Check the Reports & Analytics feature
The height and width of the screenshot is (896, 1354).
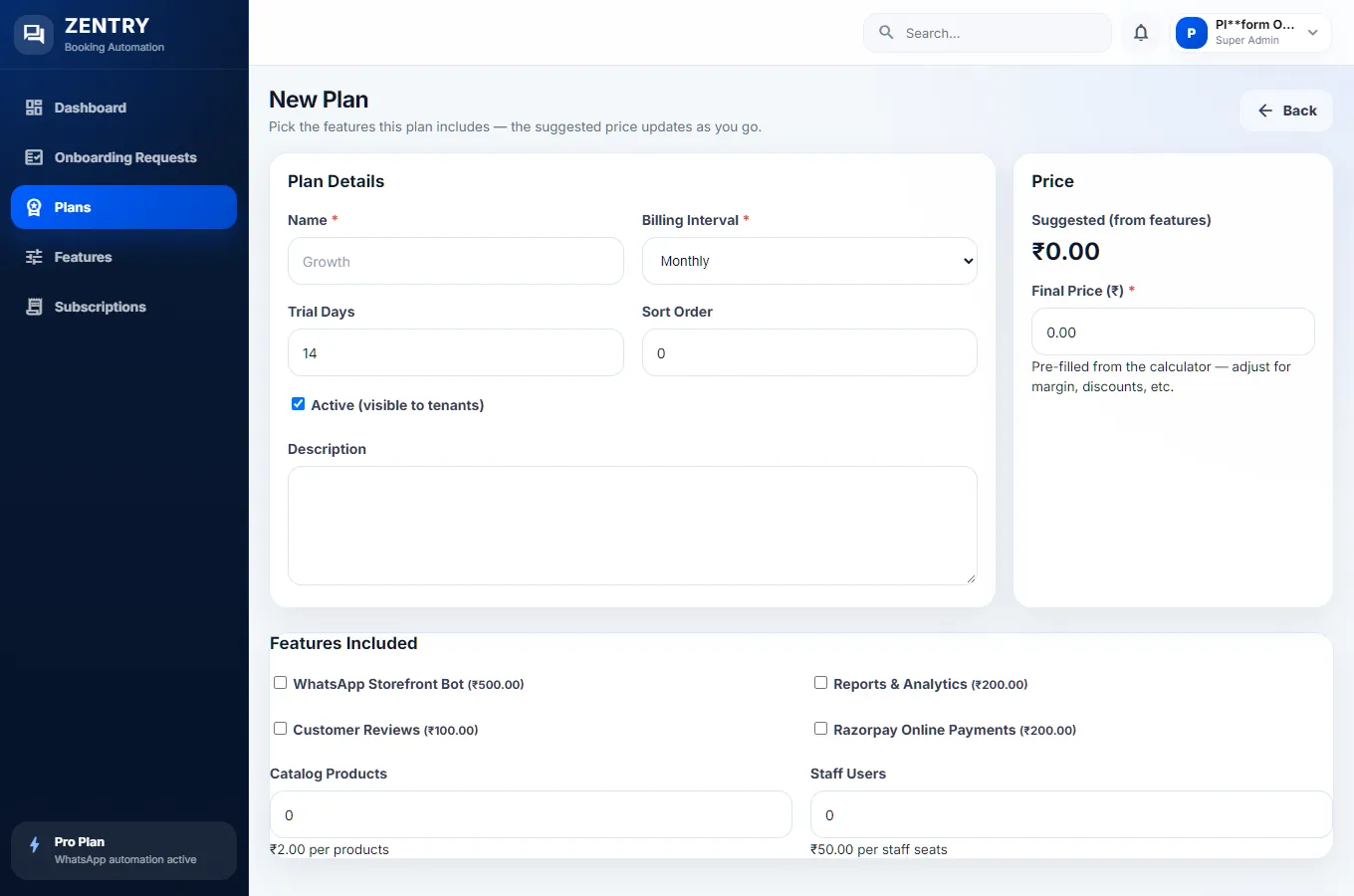coord(821,683)
